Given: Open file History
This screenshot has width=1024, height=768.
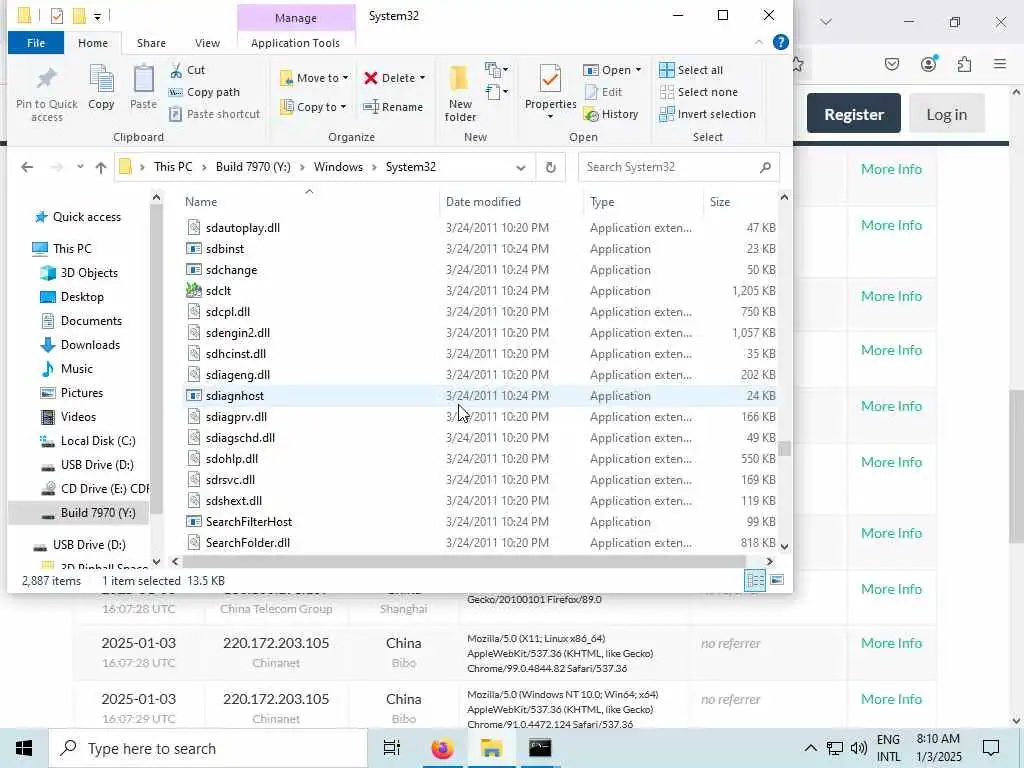Looking at the screenshot, I should pyautogui.click(x=611, y=114).
